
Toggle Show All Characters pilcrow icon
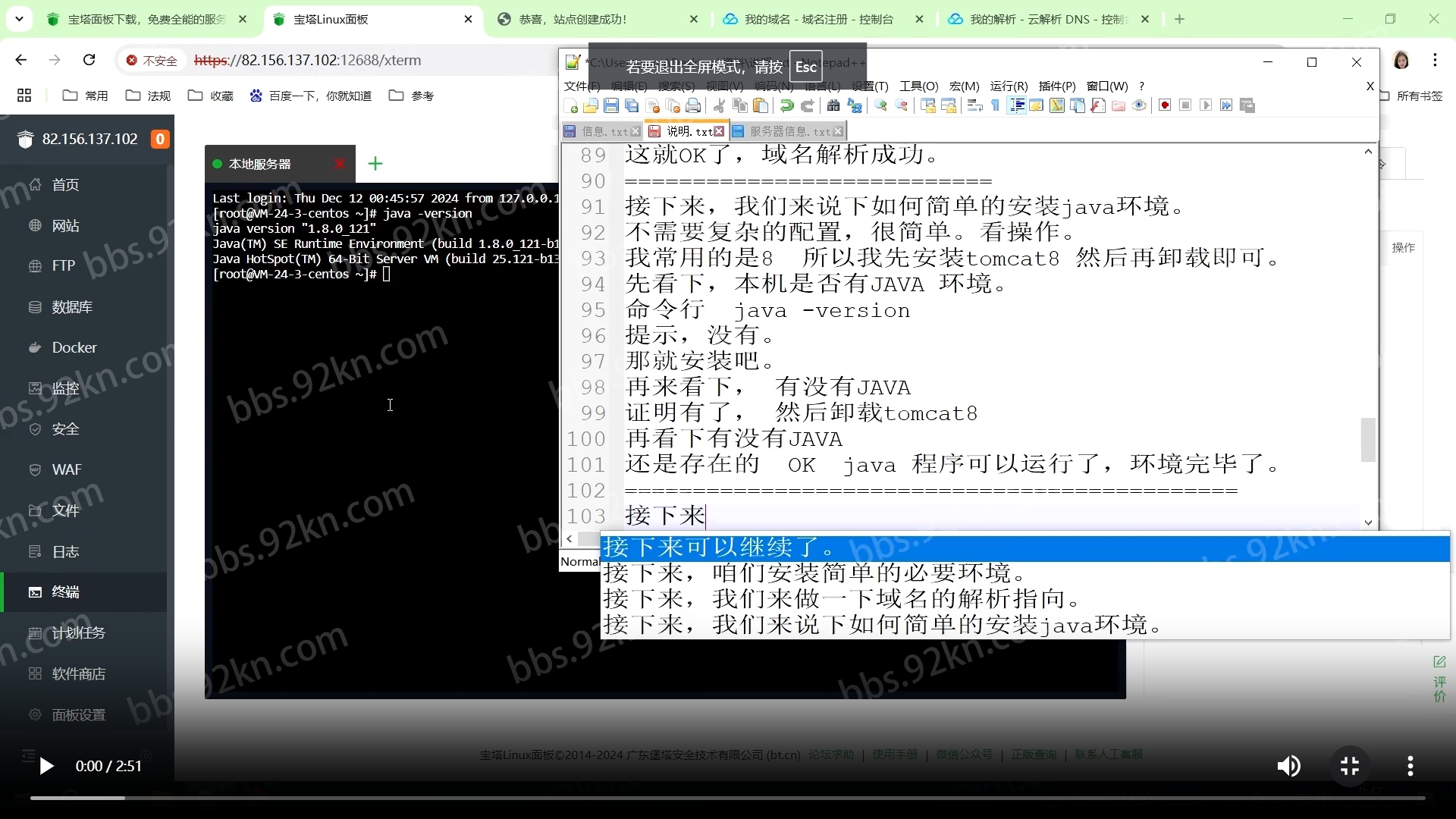pyautogui.click(x=996, y=106)
